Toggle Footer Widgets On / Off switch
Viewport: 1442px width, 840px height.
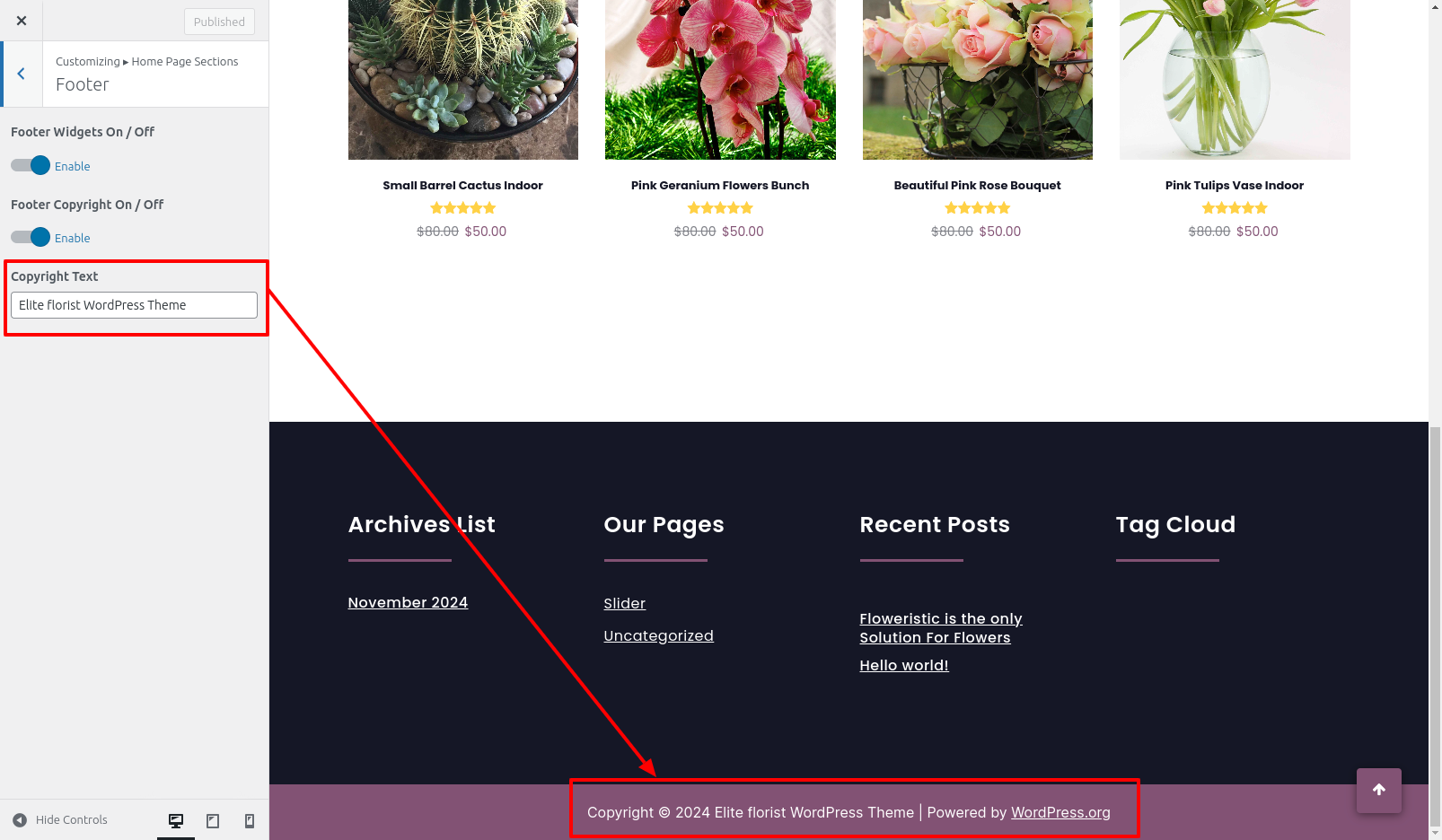[31, 165]
